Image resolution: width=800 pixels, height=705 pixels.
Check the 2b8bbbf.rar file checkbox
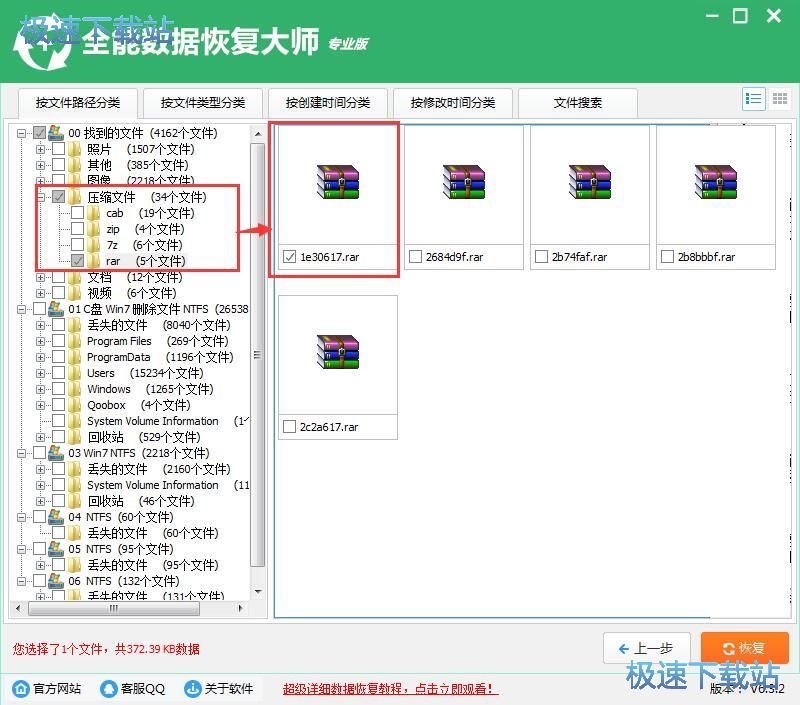667,256
